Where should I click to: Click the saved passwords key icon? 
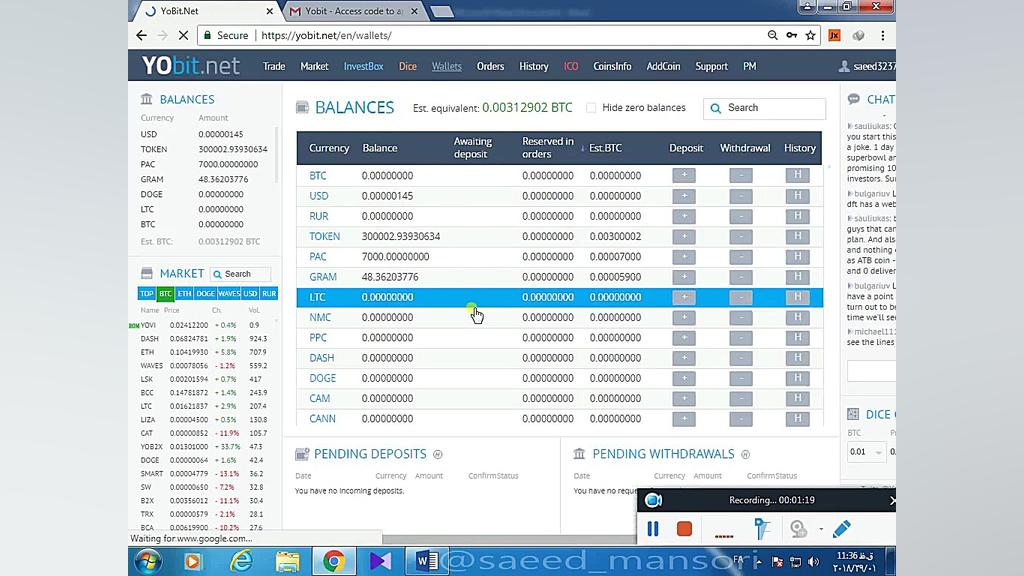pos(792,35)
